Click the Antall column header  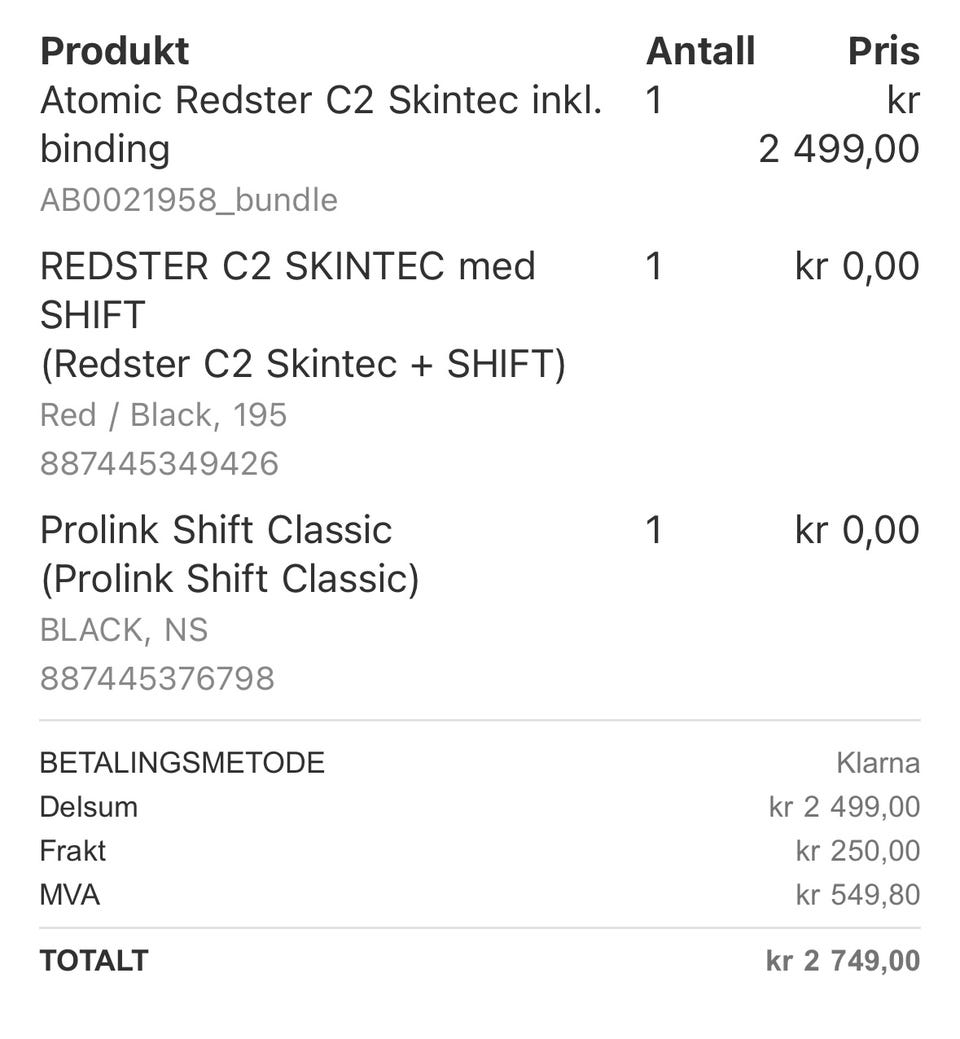700,50
